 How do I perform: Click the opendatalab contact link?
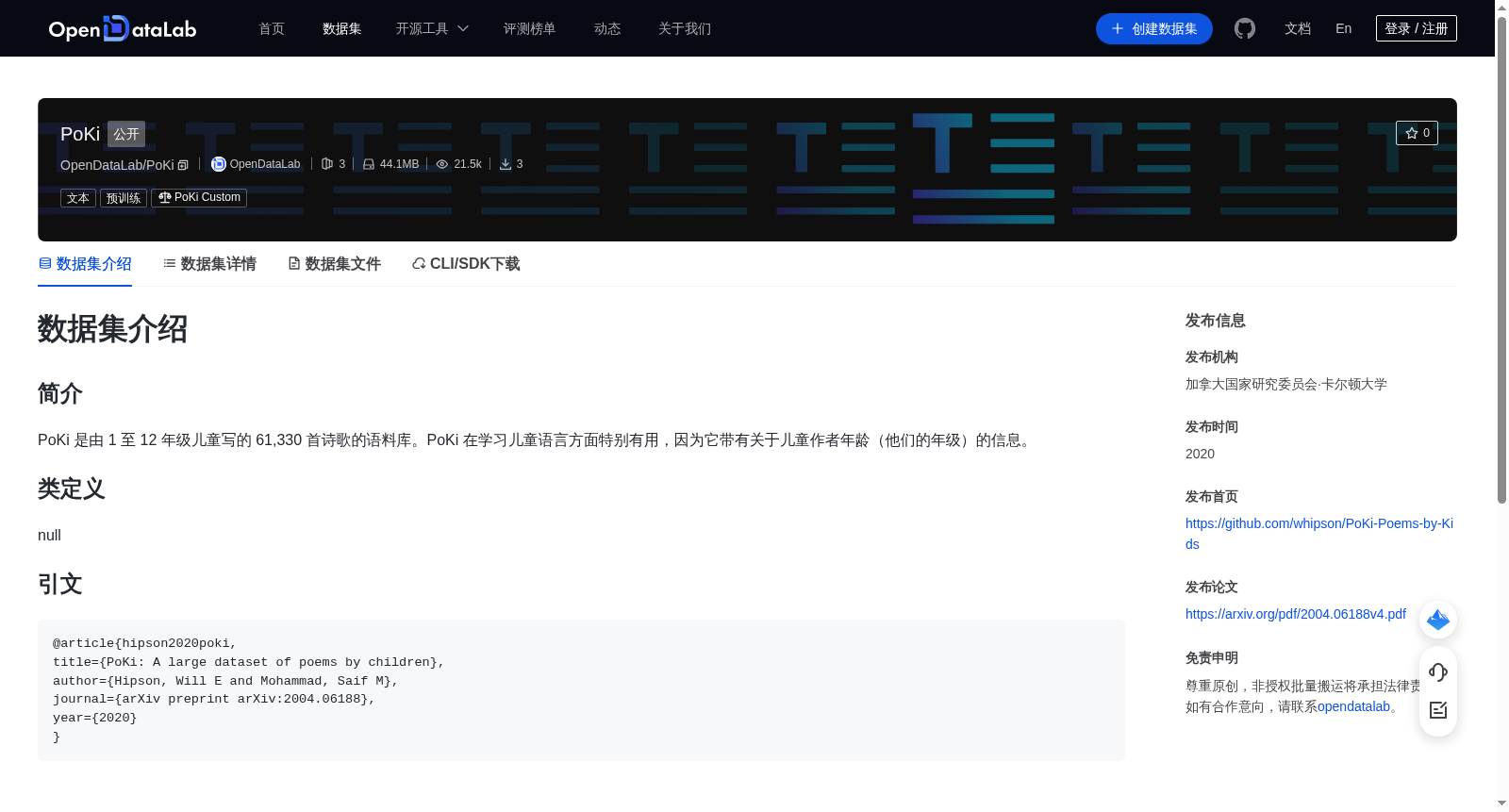[x=1353, y=706]
